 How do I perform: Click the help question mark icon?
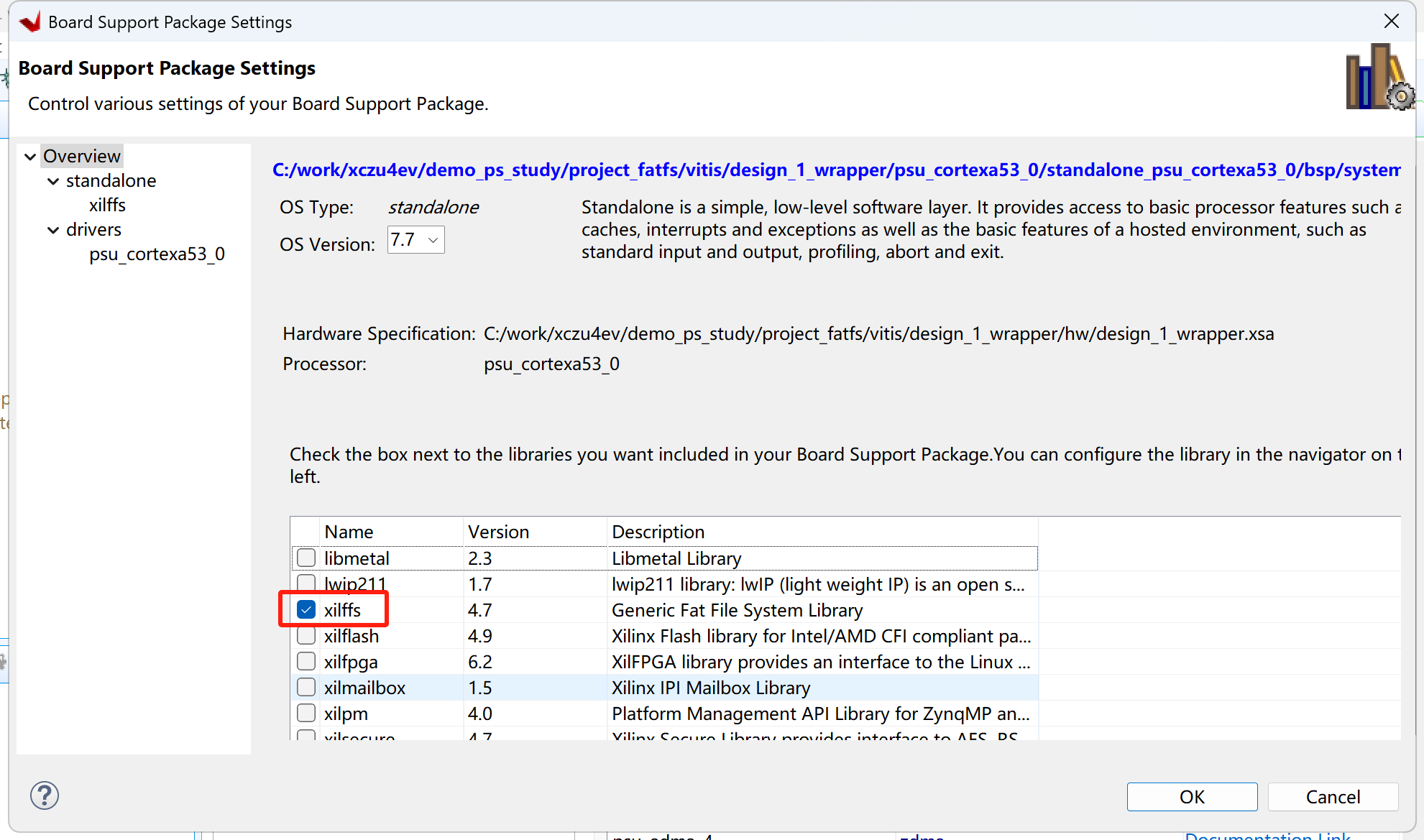[x=45, y=795]
